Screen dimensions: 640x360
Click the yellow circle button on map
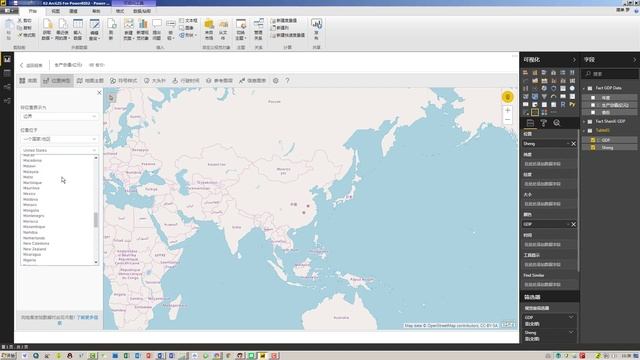tap(507, 97)
